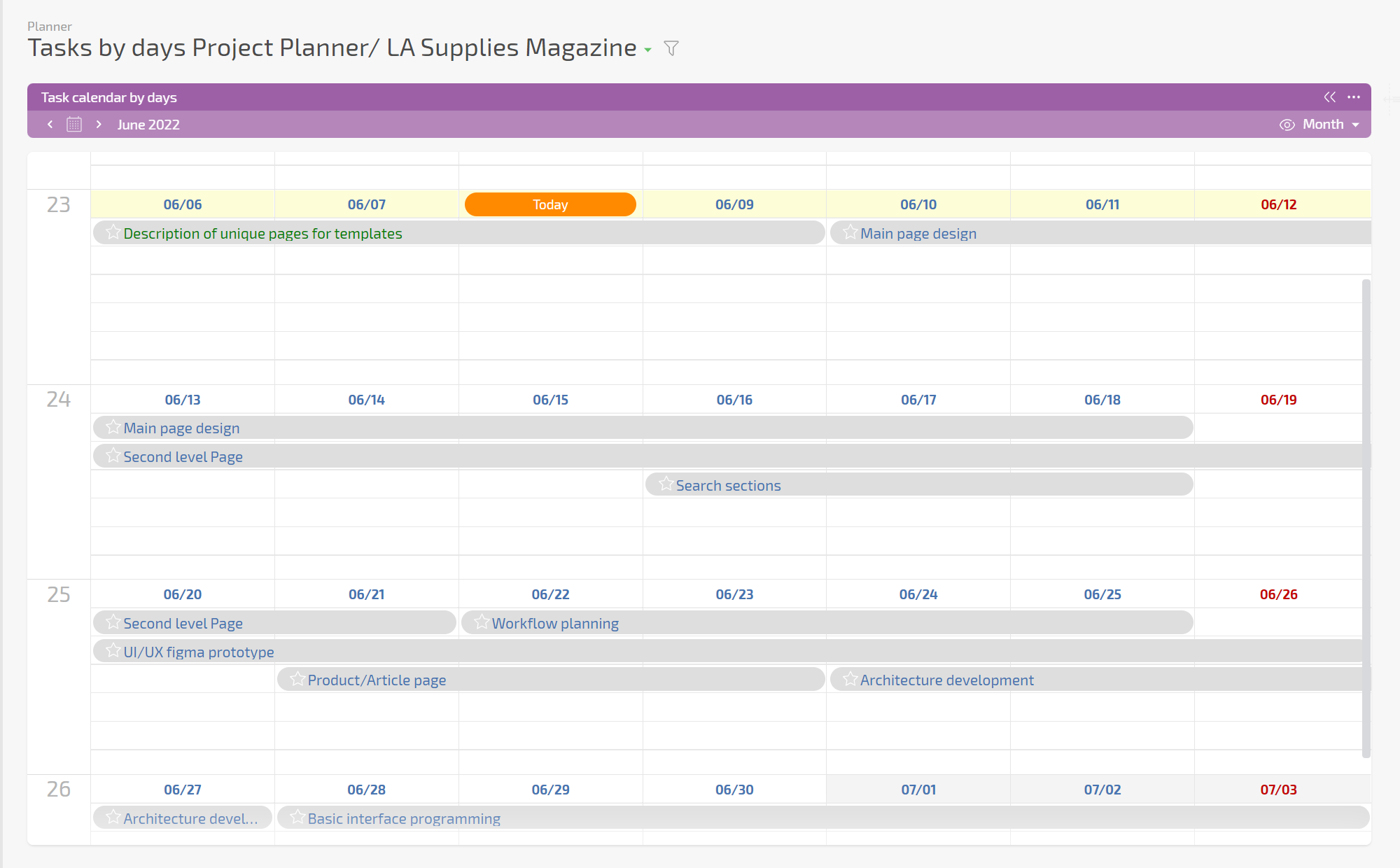Click the vertical calendar scrollbar
Viewport: 1400px width, 868px height.
click(x=1366, y=518)
